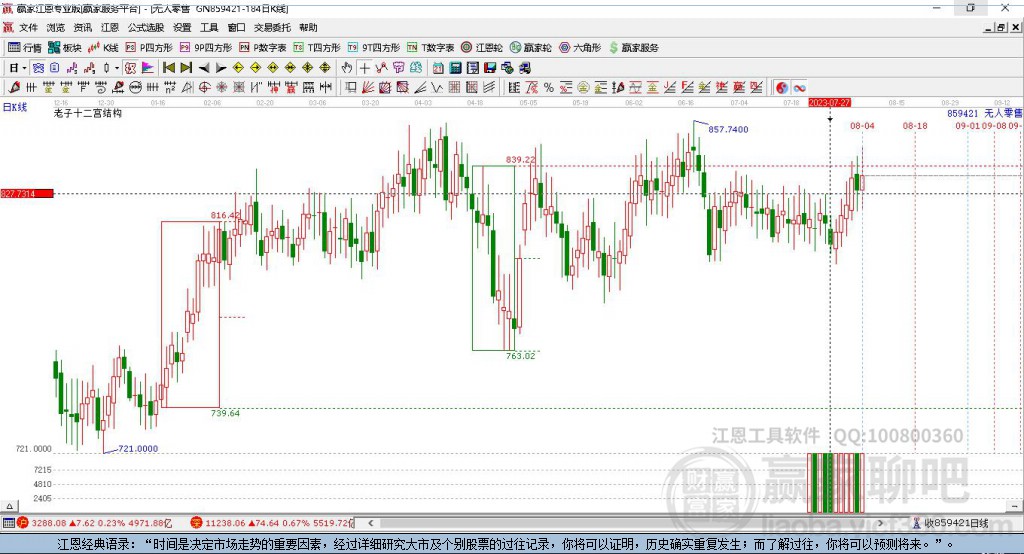The width and height of the screenshot is (1024, 554).
Task: Select the zigzag wave line tool
Action: pyautogui.click(x=436, y=88)
